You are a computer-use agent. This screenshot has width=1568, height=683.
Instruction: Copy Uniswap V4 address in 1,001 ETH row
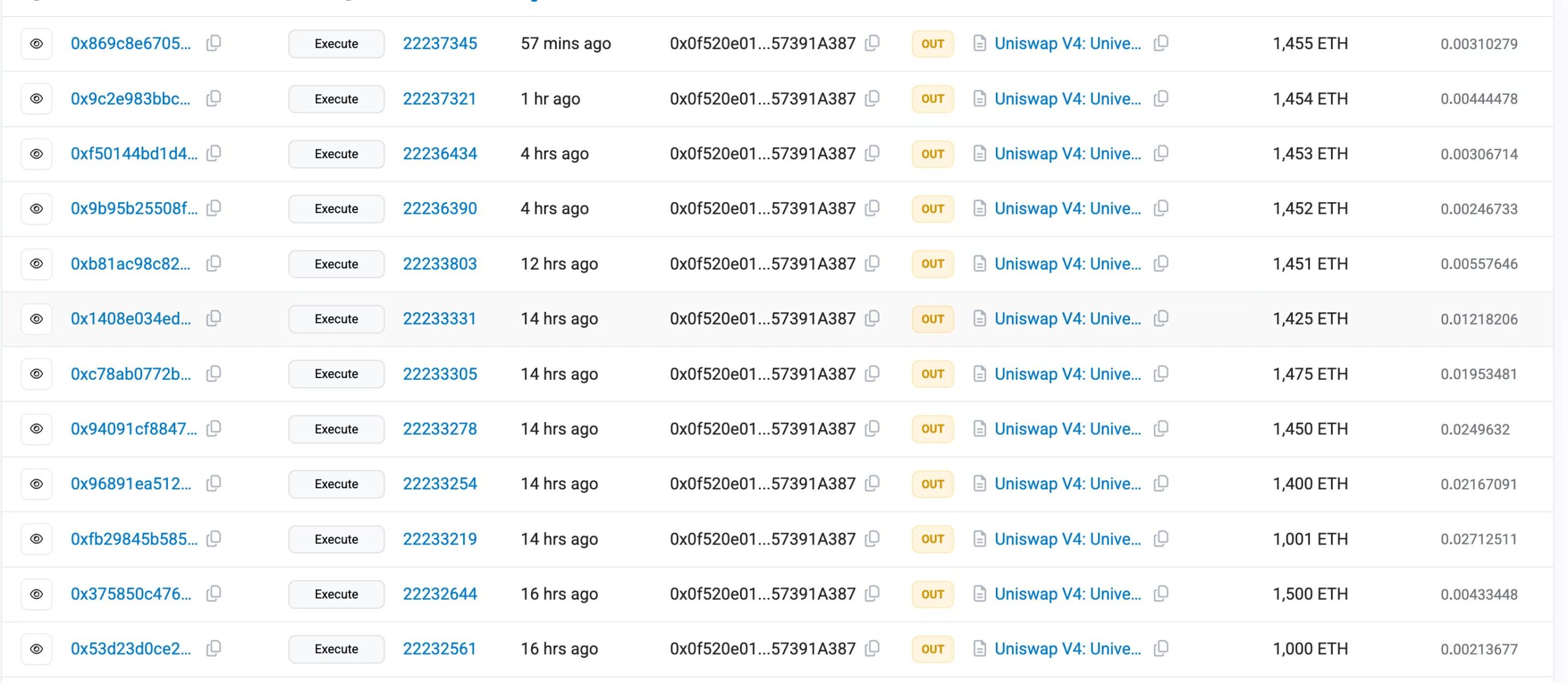coord(1161,539)
